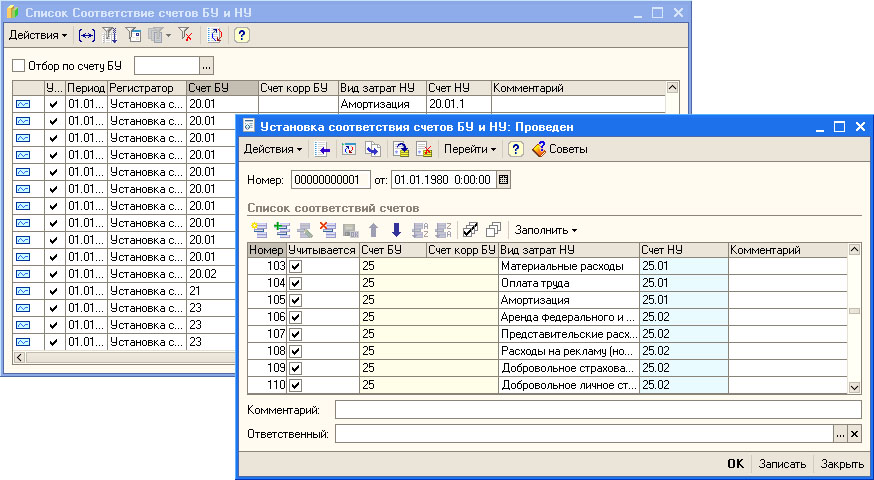874x480 pixels.
Task: Delete row with red cross icon
Action: click(327, 230)
